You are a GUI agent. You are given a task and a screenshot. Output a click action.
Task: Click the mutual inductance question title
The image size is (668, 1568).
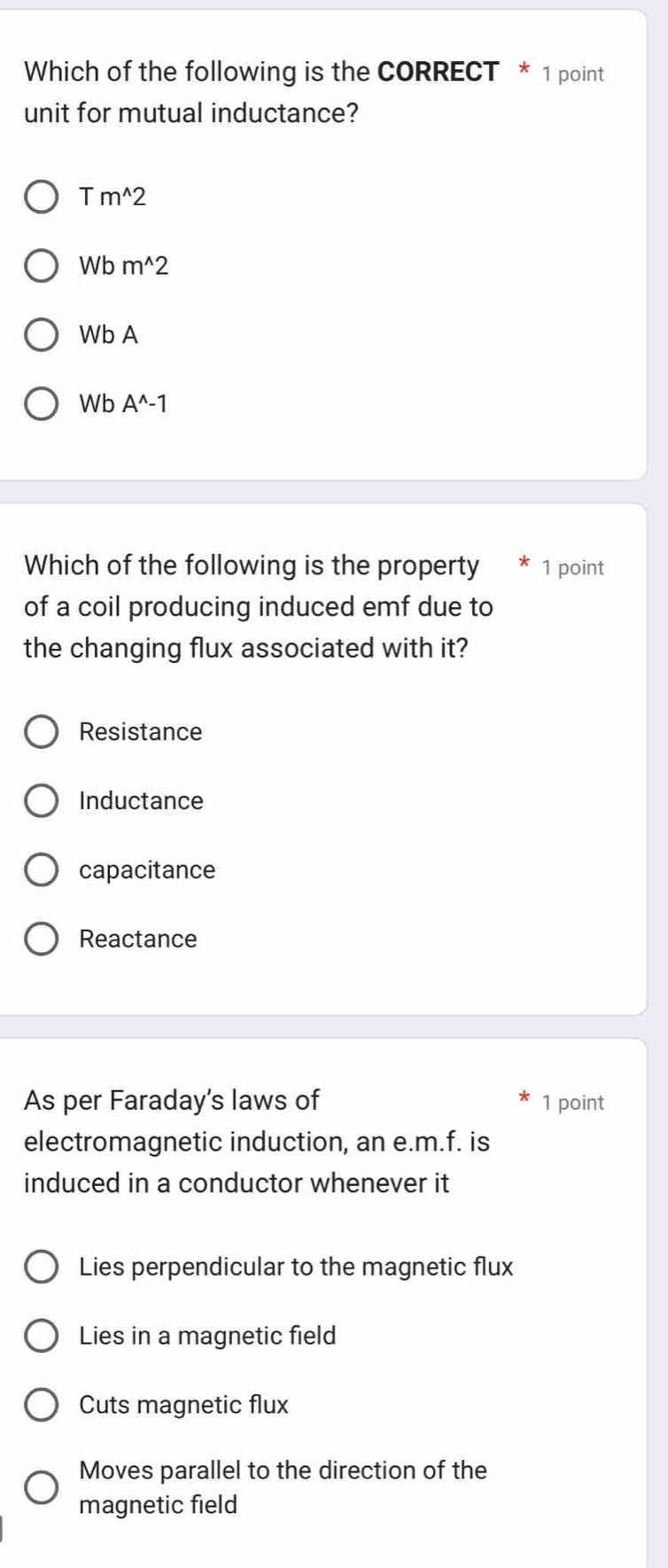[x=260, y=93]
